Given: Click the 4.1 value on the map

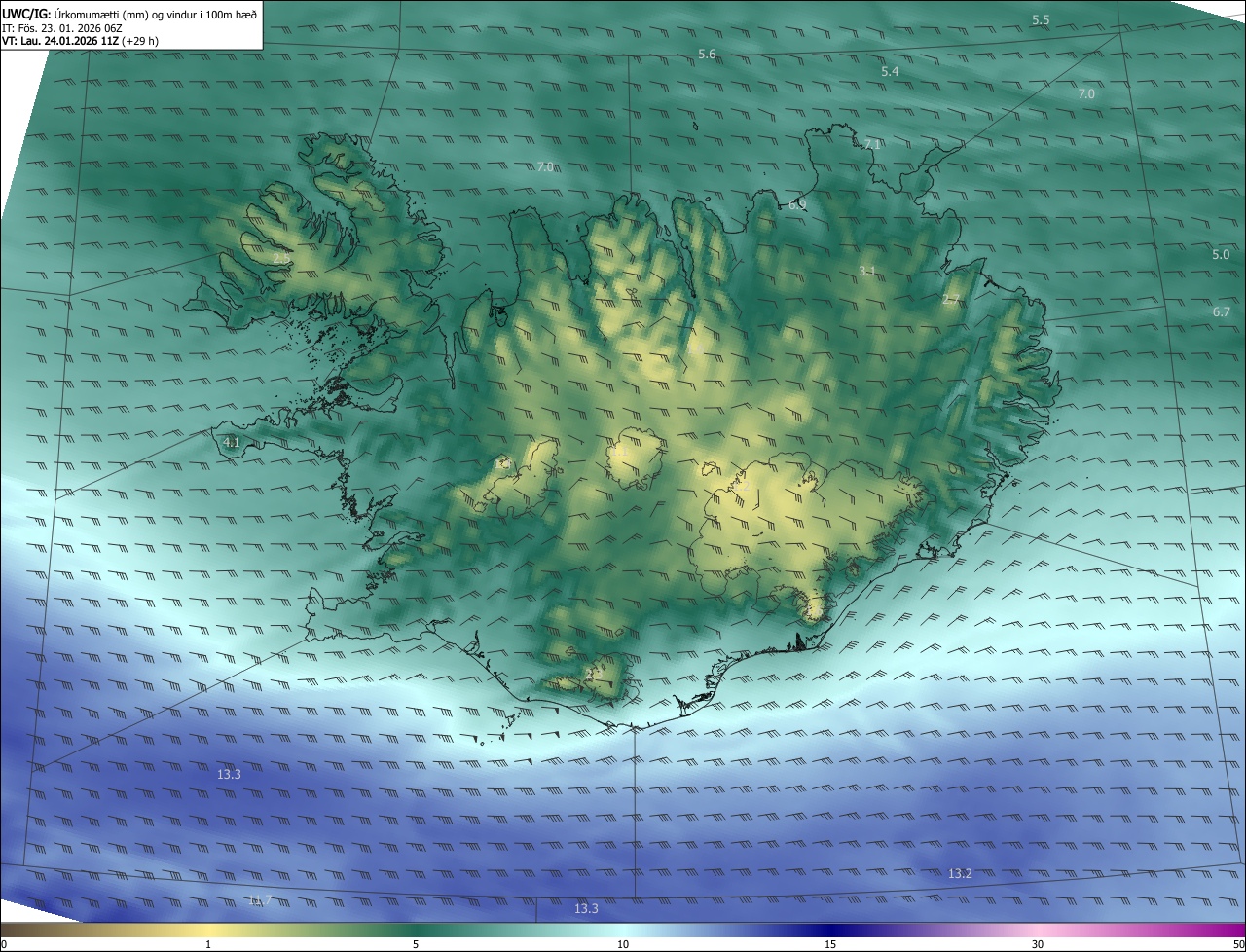Looking at the screenshot, I should [231, 442].
